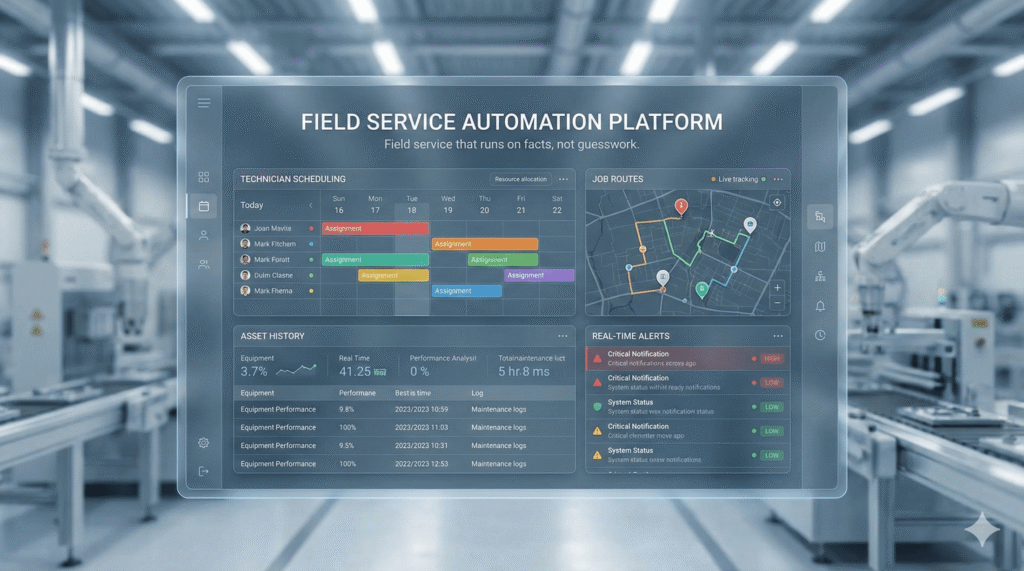This screenshot has width=1024, height=571.
Task: Toggle the Live tracking indicator
Action: coord(738,179)
